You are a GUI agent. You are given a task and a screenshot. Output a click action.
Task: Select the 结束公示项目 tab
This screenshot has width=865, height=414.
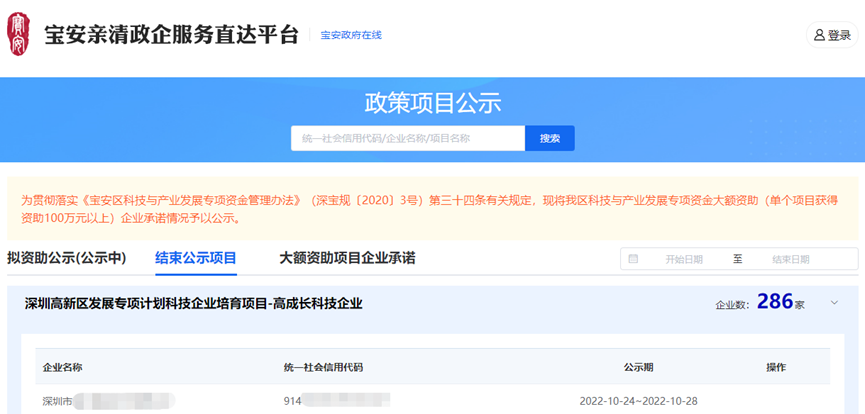click(196, 258)
